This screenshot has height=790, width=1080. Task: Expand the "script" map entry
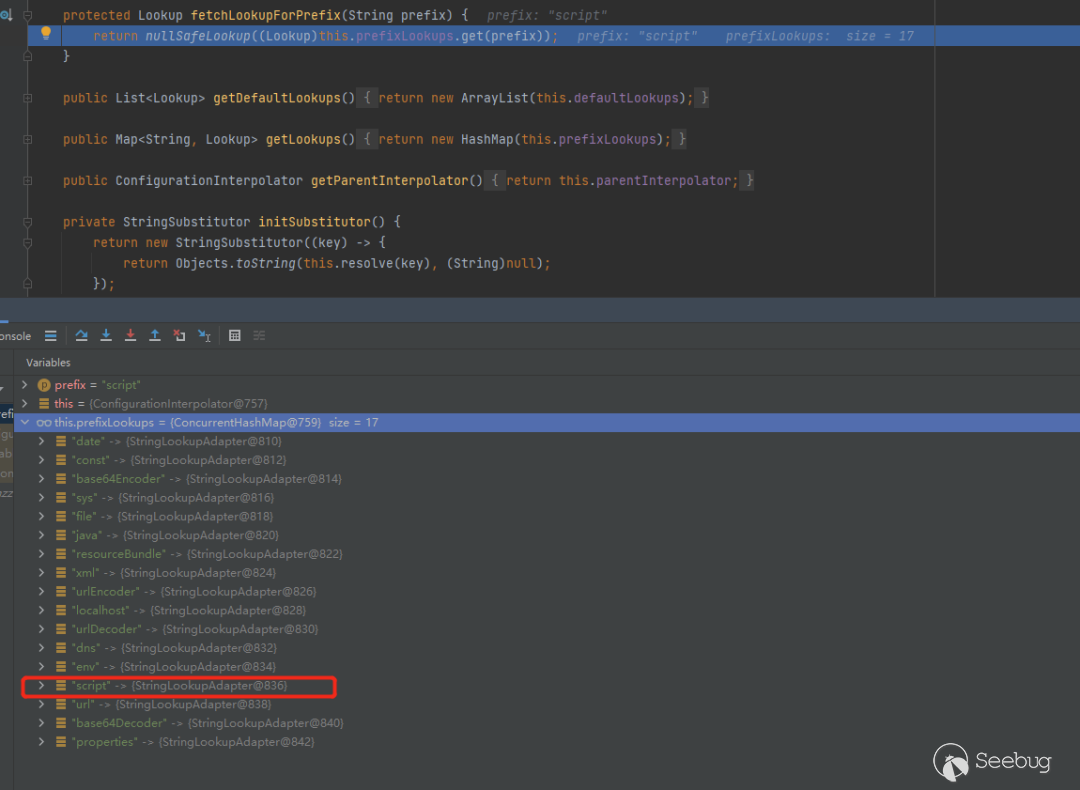point(41,685)
